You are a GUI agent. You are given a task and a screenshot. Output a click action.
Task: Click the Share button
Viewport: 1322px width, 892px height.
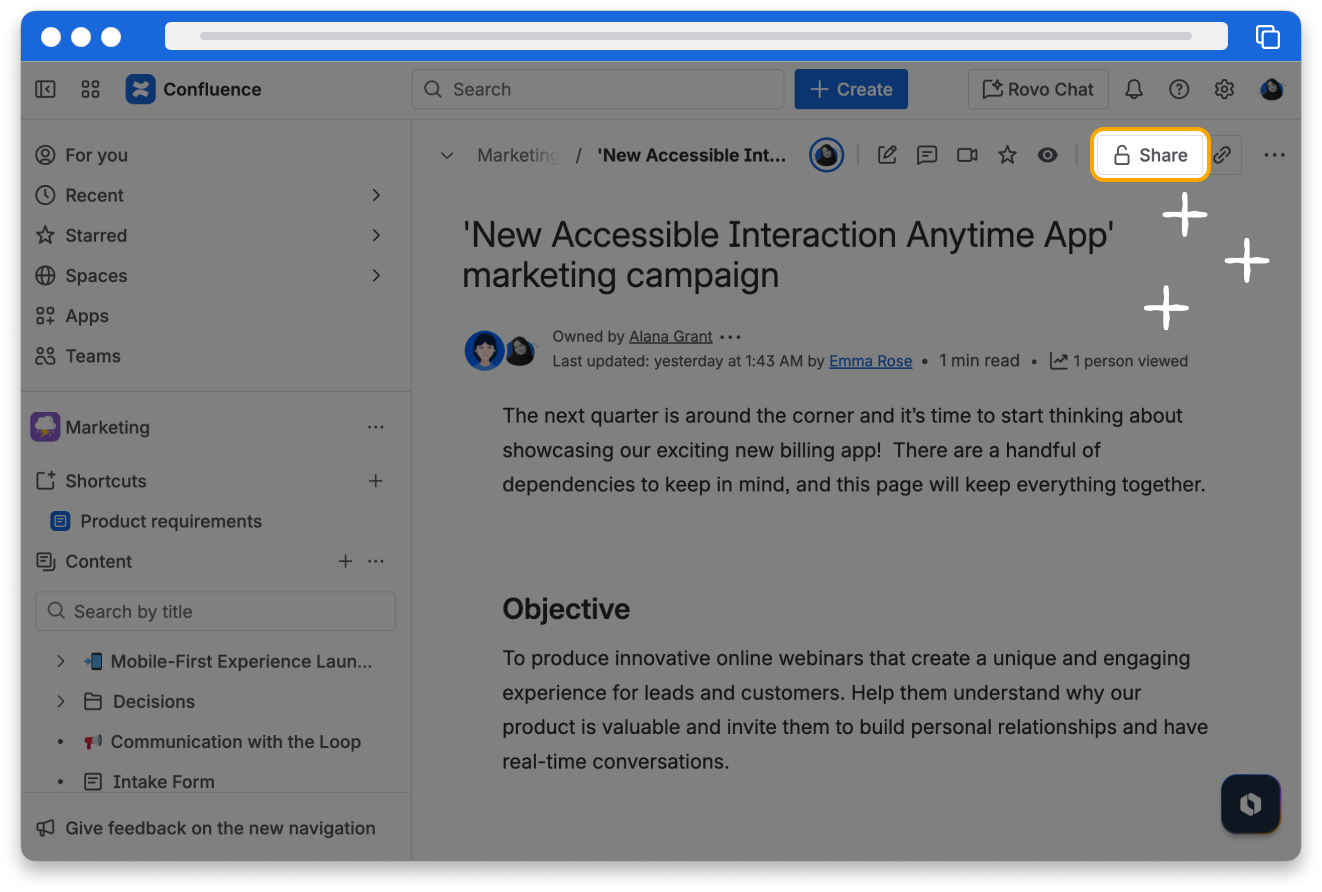(x=1150, y=155)
